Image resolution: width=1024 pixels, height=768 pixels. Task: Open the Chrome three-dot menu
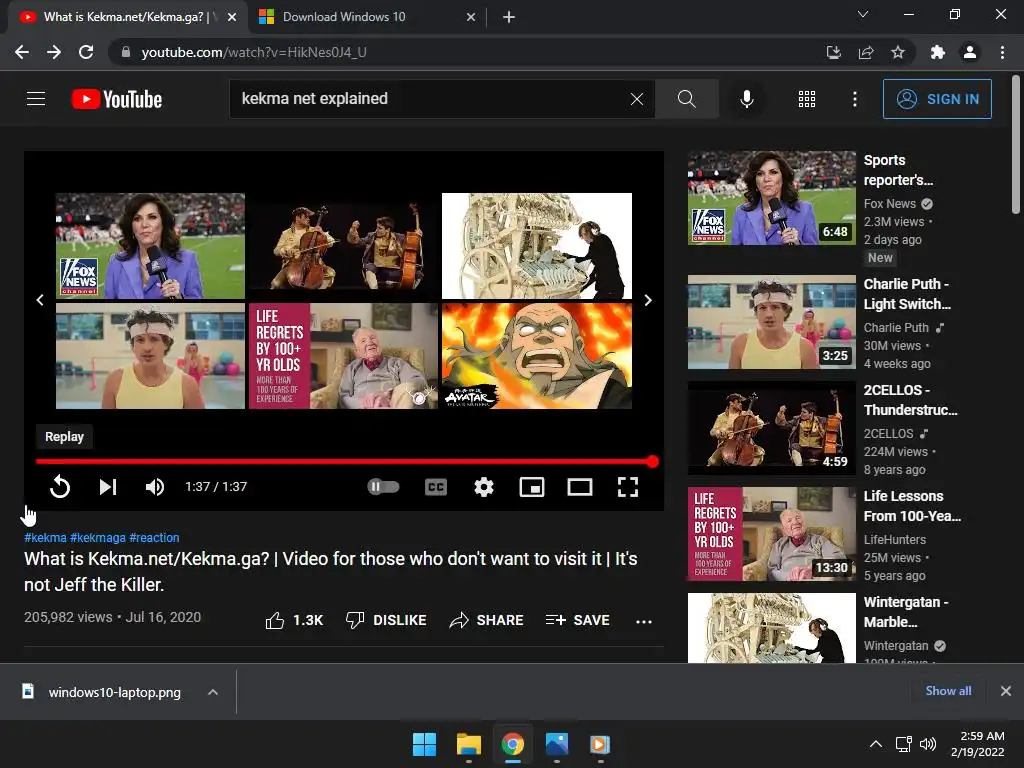(1002, 52)
